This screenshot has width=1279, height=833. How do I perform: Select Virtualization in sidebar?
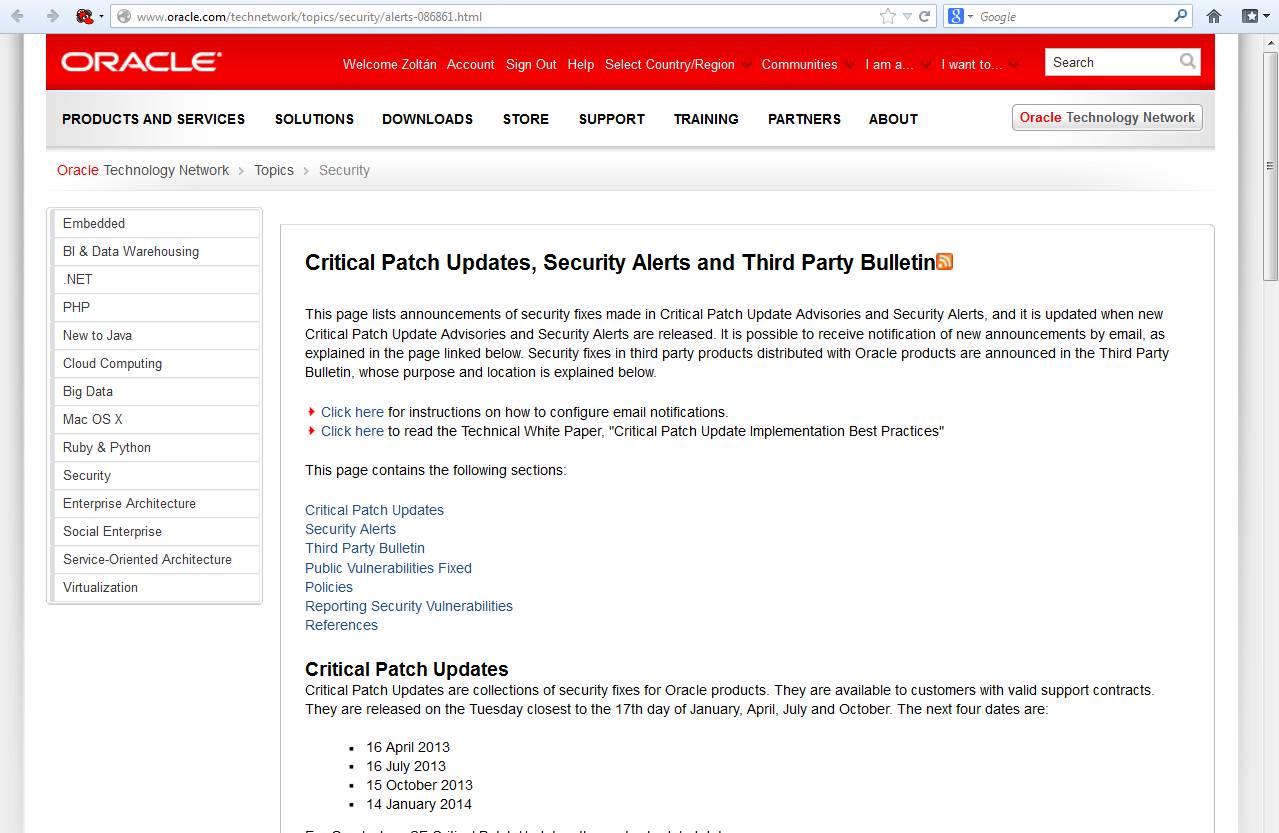pos(154,587)
